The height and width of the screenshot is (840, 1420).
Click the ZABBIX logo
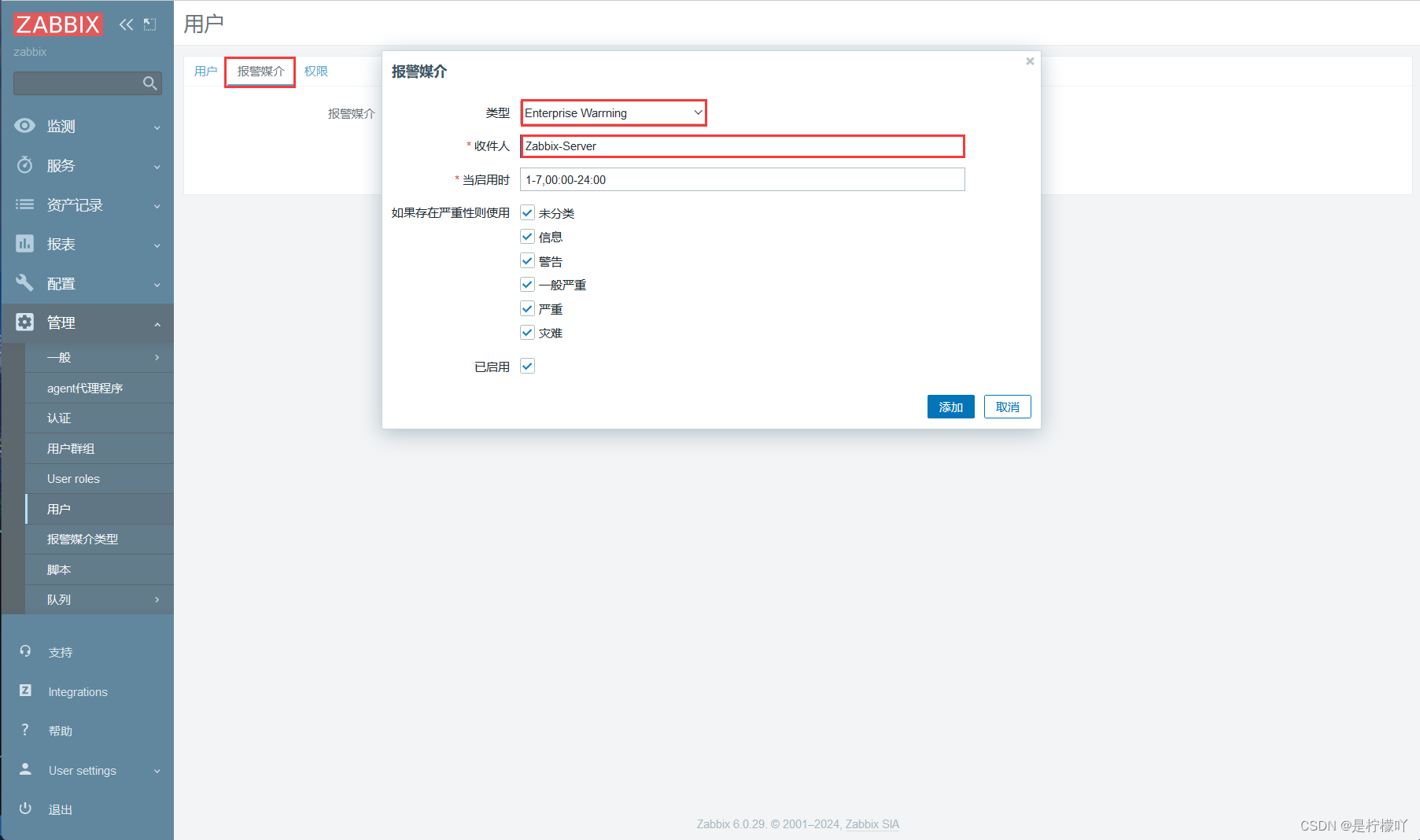57,24
